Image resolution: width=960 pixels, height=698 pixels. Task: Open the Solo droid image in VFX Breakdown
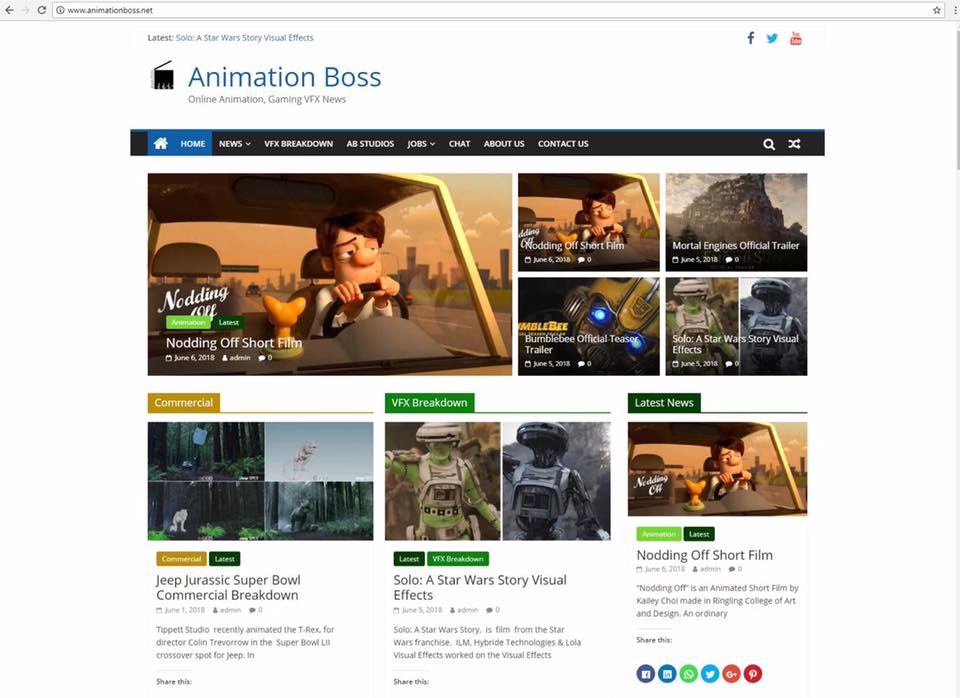497,481
